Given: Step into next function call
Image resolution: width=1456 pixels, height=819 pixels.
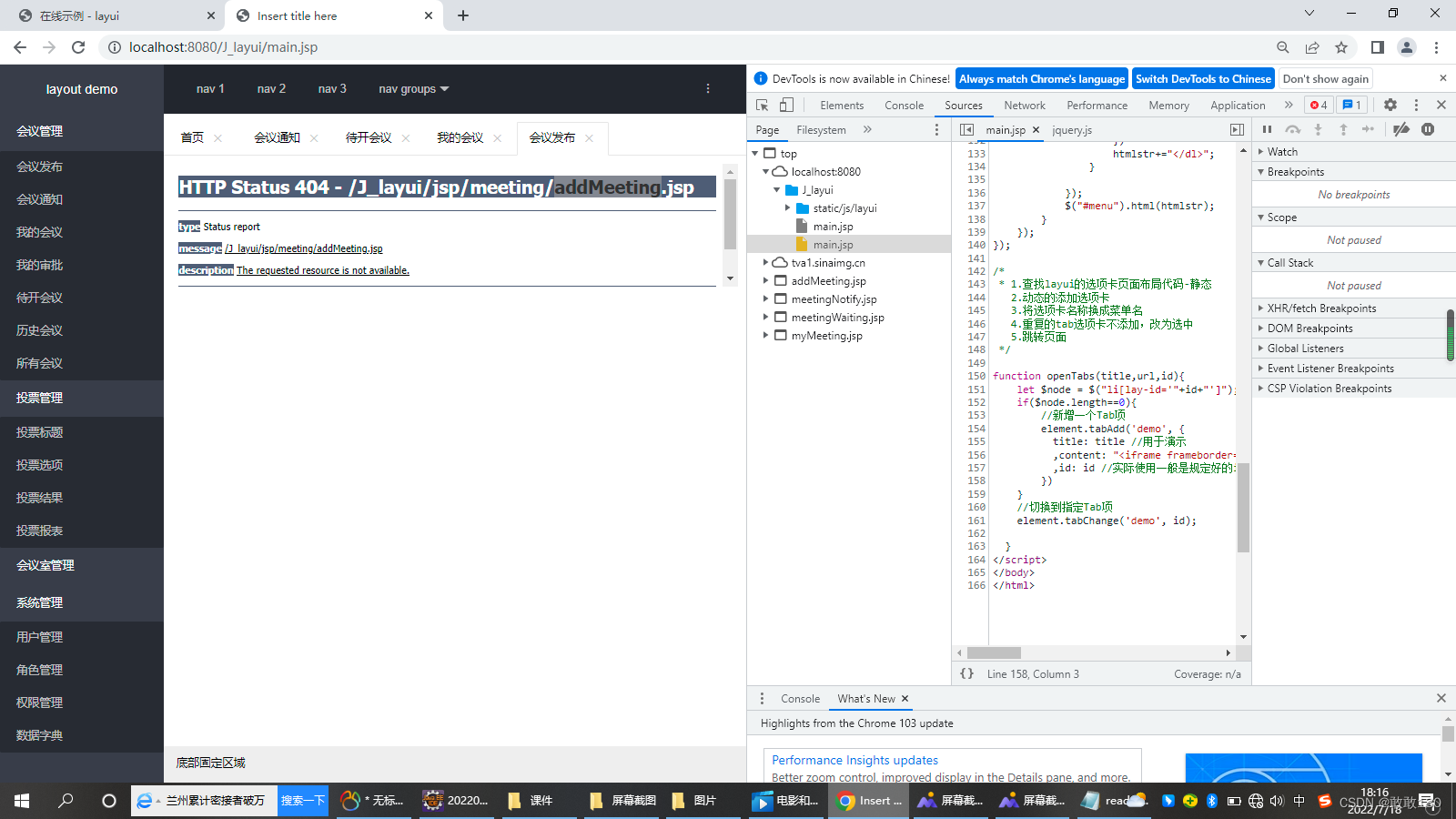Looking at the screenshot, I should (x=1318, y=129).
